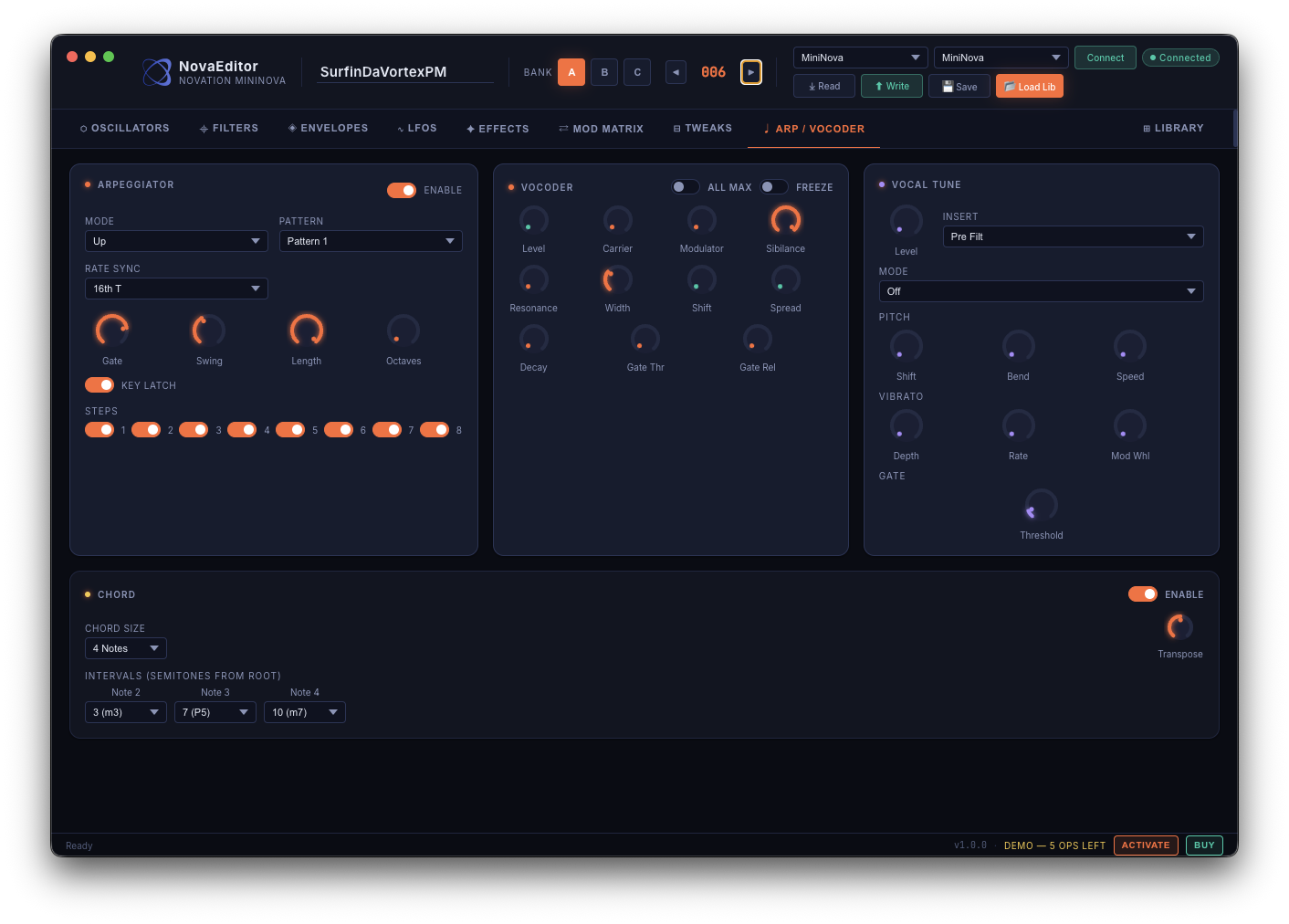Open the Note 4 interval dropdown

point(305,712)
